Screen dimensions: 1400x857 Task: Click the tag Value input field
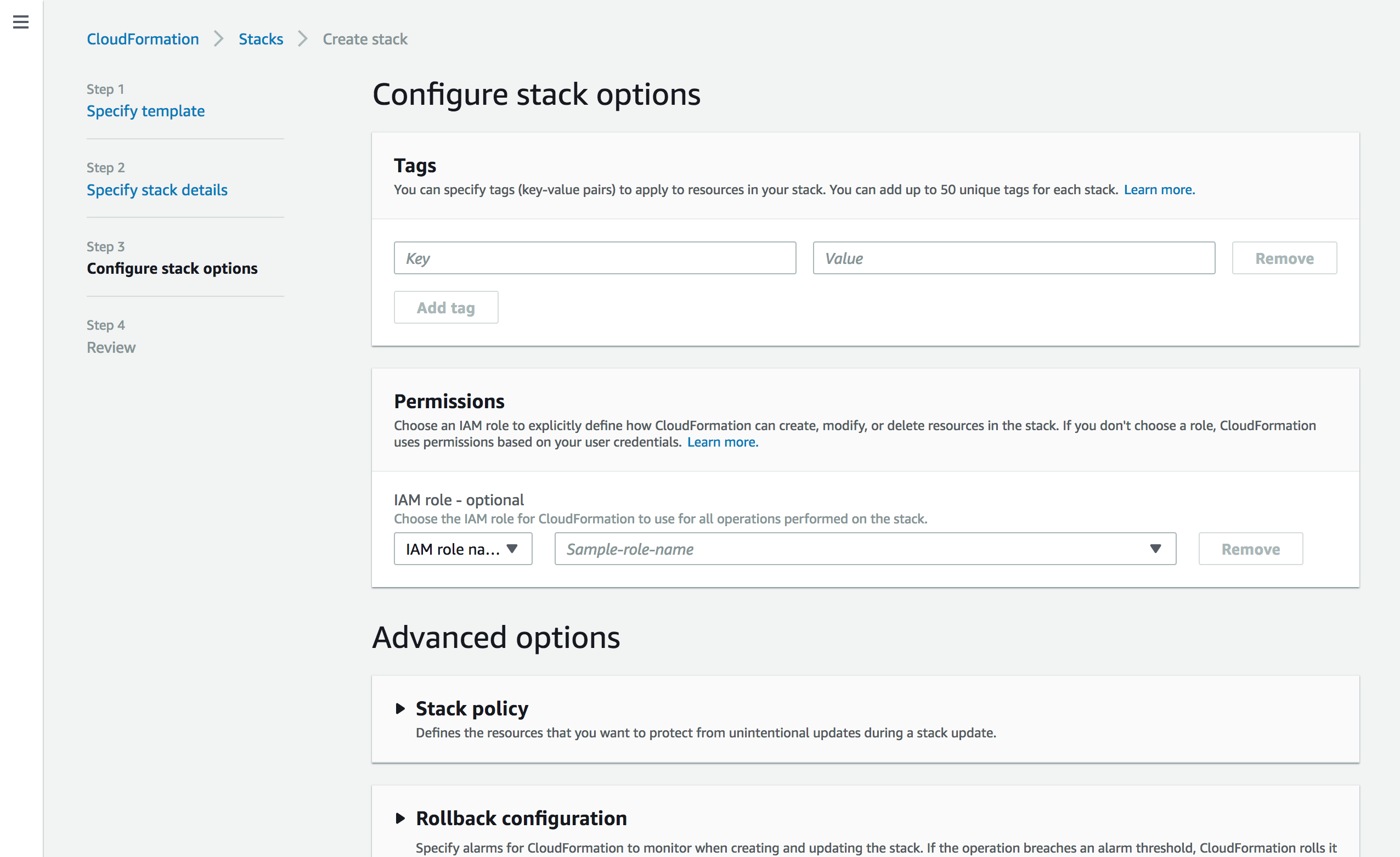(x=1014, y=258)
